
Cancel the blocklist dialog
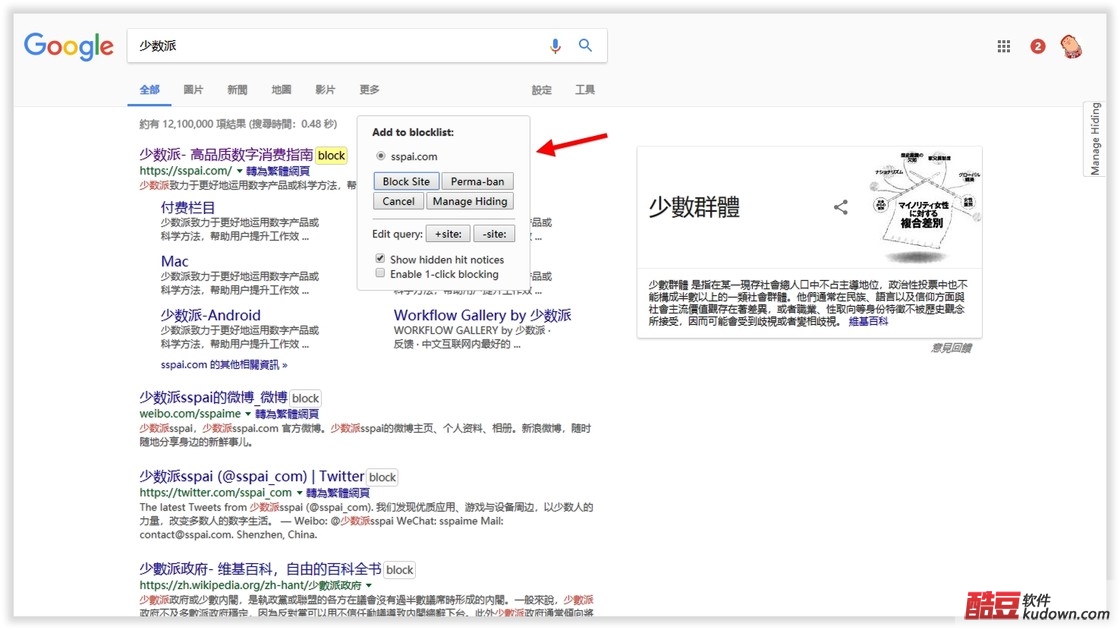[398, 201]
